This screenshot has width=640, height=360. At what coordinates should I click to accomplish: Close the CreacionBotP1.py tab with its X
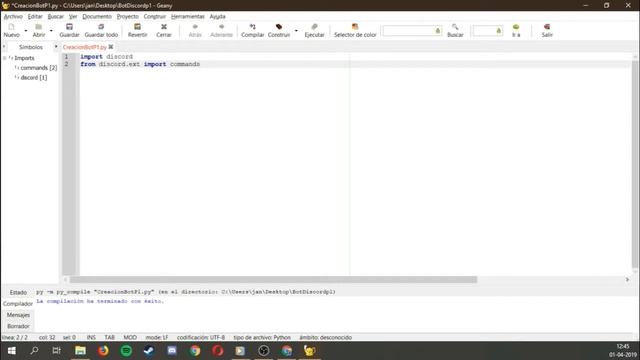tap(111, 47)
